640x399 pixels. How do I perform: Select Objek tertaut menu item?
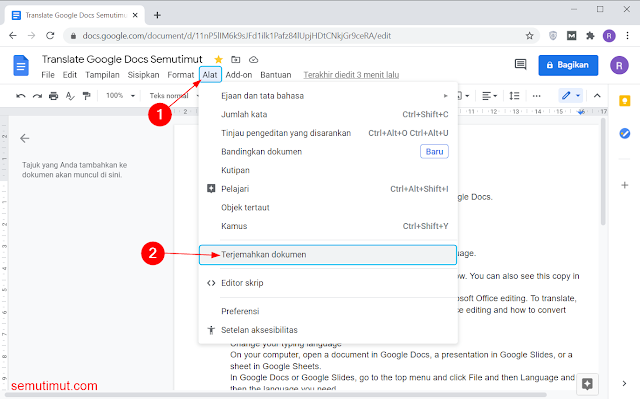point(328,207)
